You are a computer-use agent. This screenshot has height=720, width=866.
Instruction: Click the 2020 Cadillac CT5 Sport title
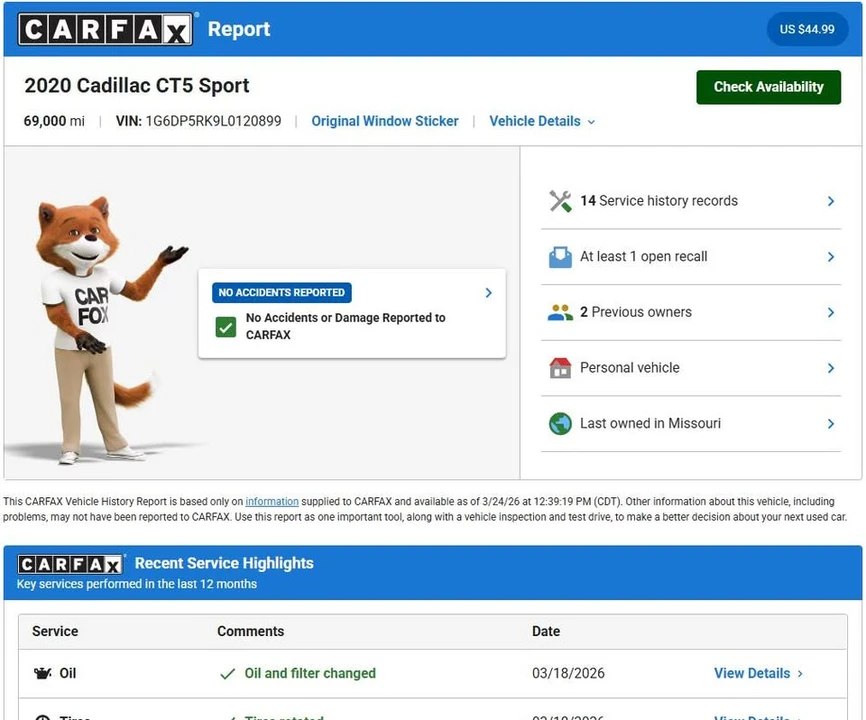pos(136,86)
